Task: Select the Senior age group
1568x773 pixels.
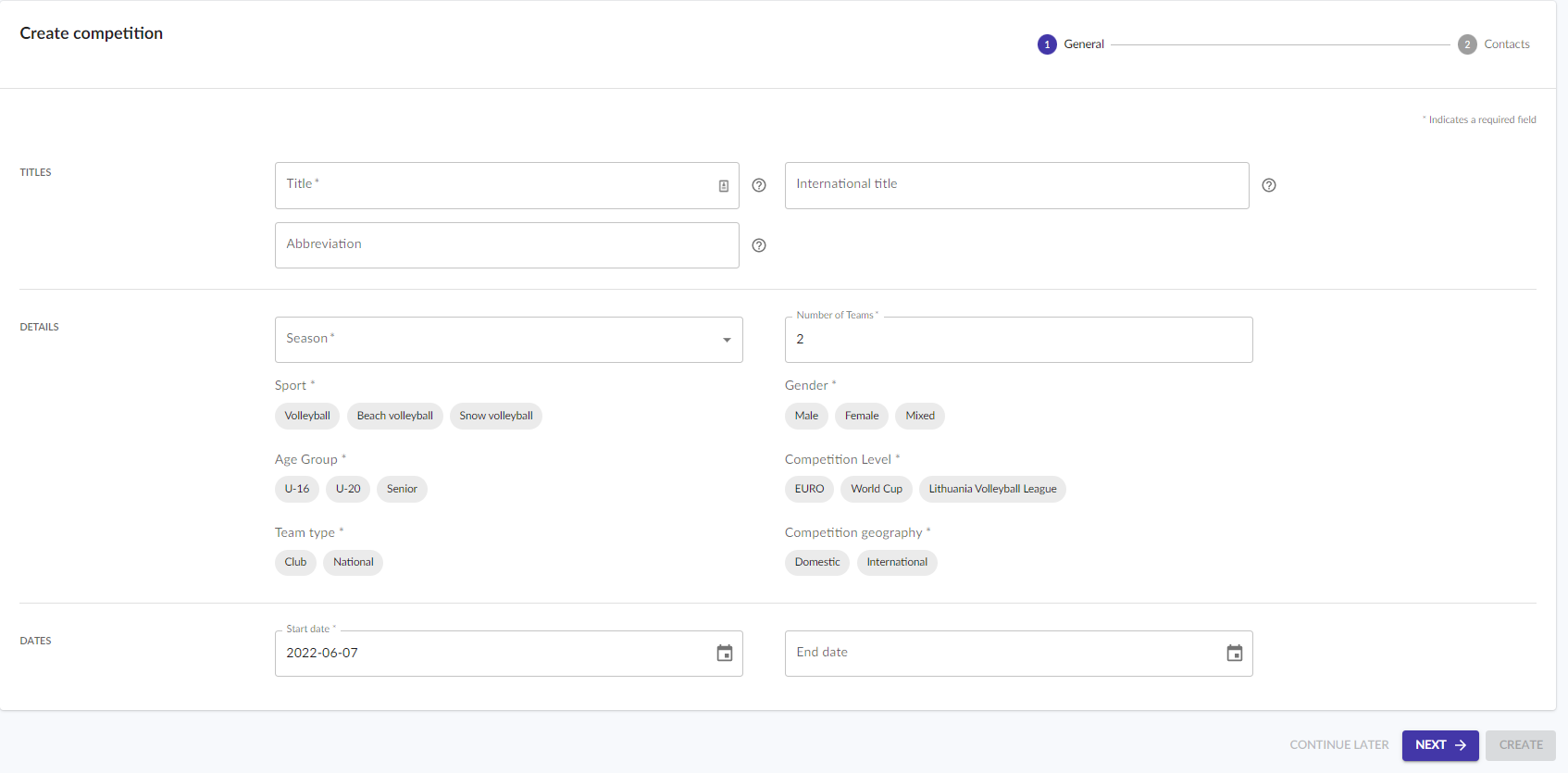Action: tap(402, 489)
